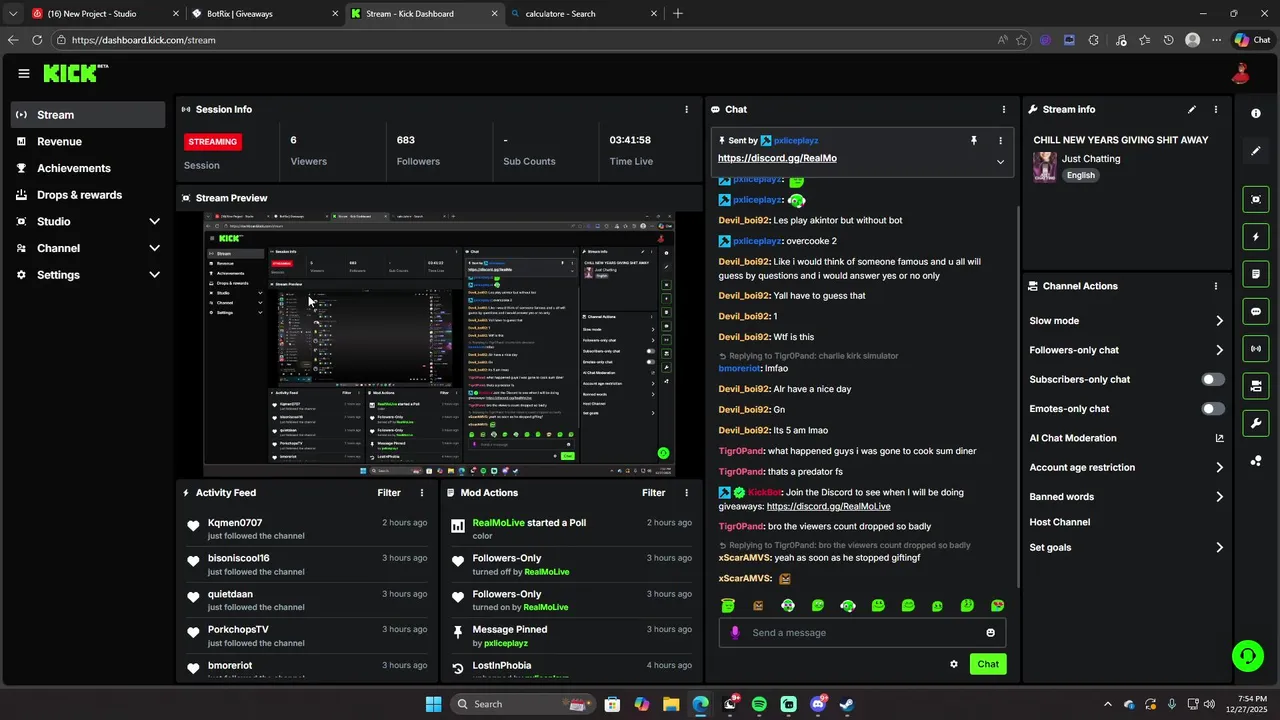Toggle Subscribers-only chat switch
1280x720 pixels.
click(x=1213, y=380)
